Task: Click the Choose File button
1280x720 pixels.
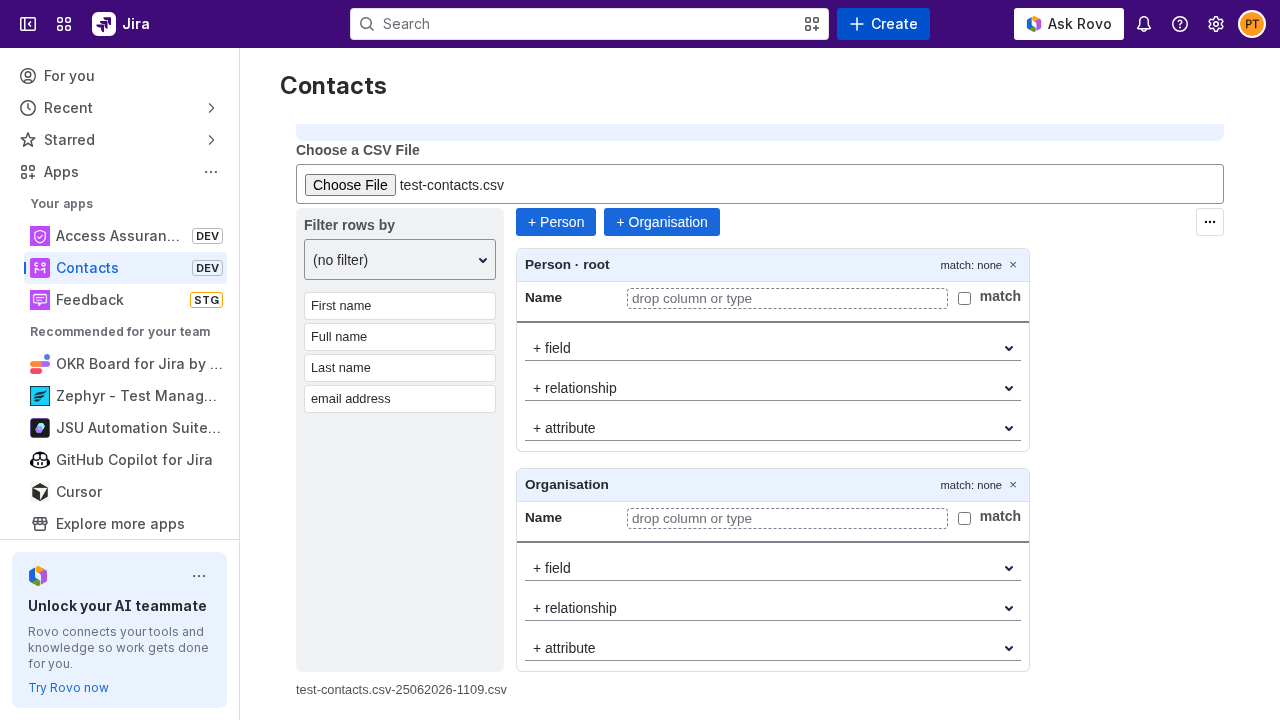Action: (350, 185)
